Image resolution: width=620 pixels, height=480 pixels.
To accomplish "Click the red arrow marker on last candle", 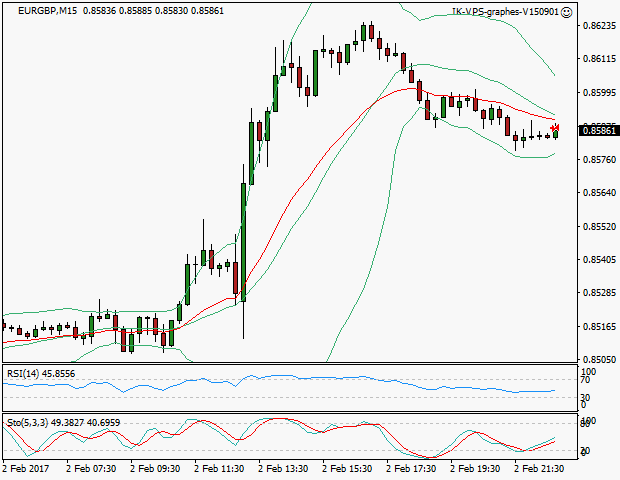I will [x=557, y=128].
